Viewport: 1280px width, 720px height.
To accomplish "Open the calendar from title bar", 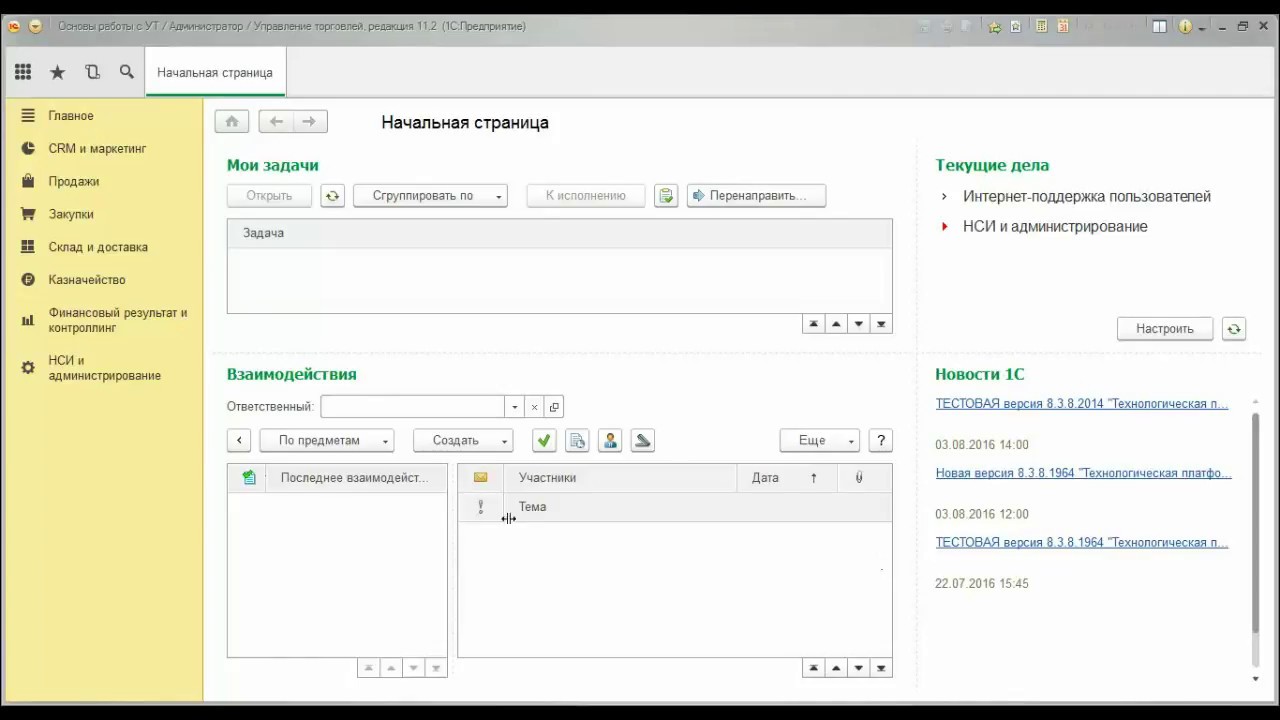I will 1063,27.
